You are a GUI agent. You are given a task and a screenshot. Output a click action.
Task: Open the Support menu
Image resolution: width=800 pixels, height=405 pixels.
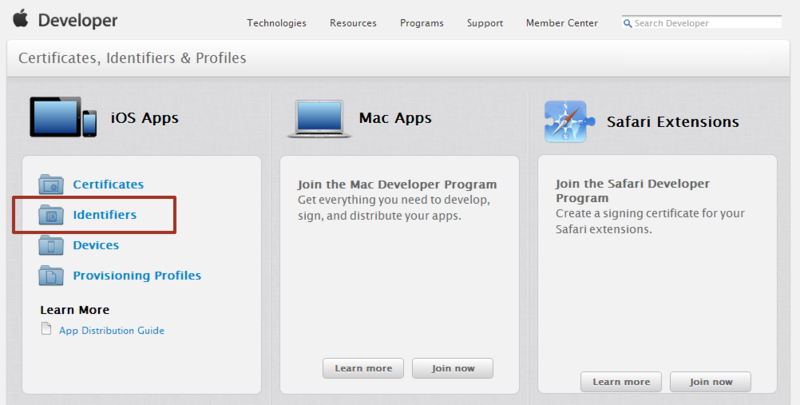click(485, 23)
